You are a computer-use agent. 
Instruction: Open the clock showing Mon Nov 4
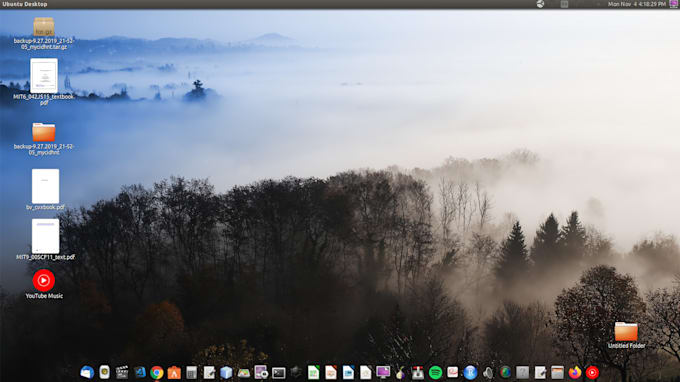pyautogui.click(x=636, y=4)
